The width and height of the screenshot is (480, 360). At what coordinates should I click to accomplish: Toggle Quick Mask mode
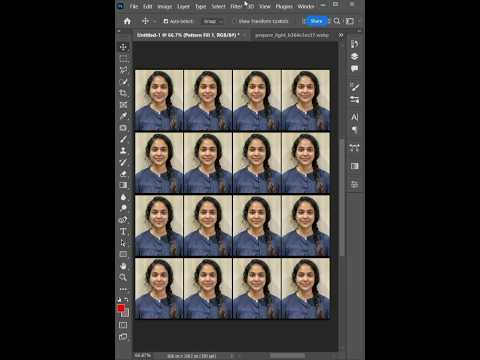[123, 325]
